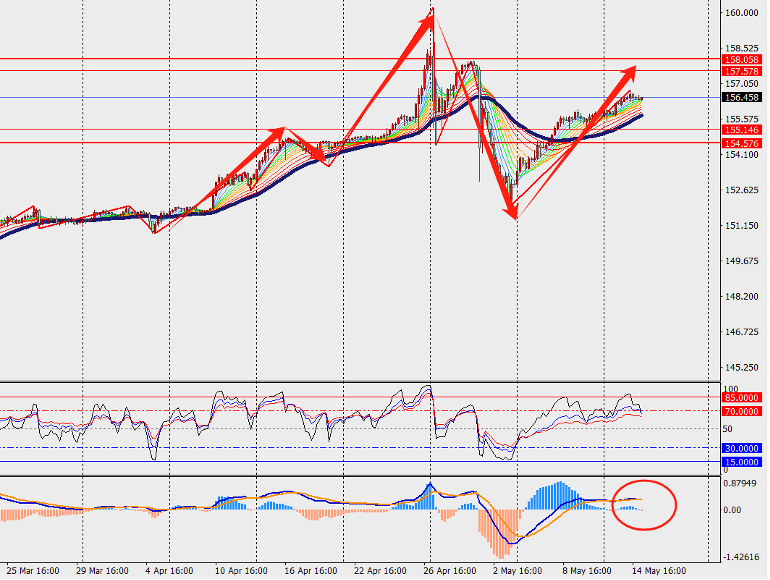Click the 70.0000 oscillator level label
This screenshot has width=770, height=580.
pyautogui.click(x=742, y=411)
